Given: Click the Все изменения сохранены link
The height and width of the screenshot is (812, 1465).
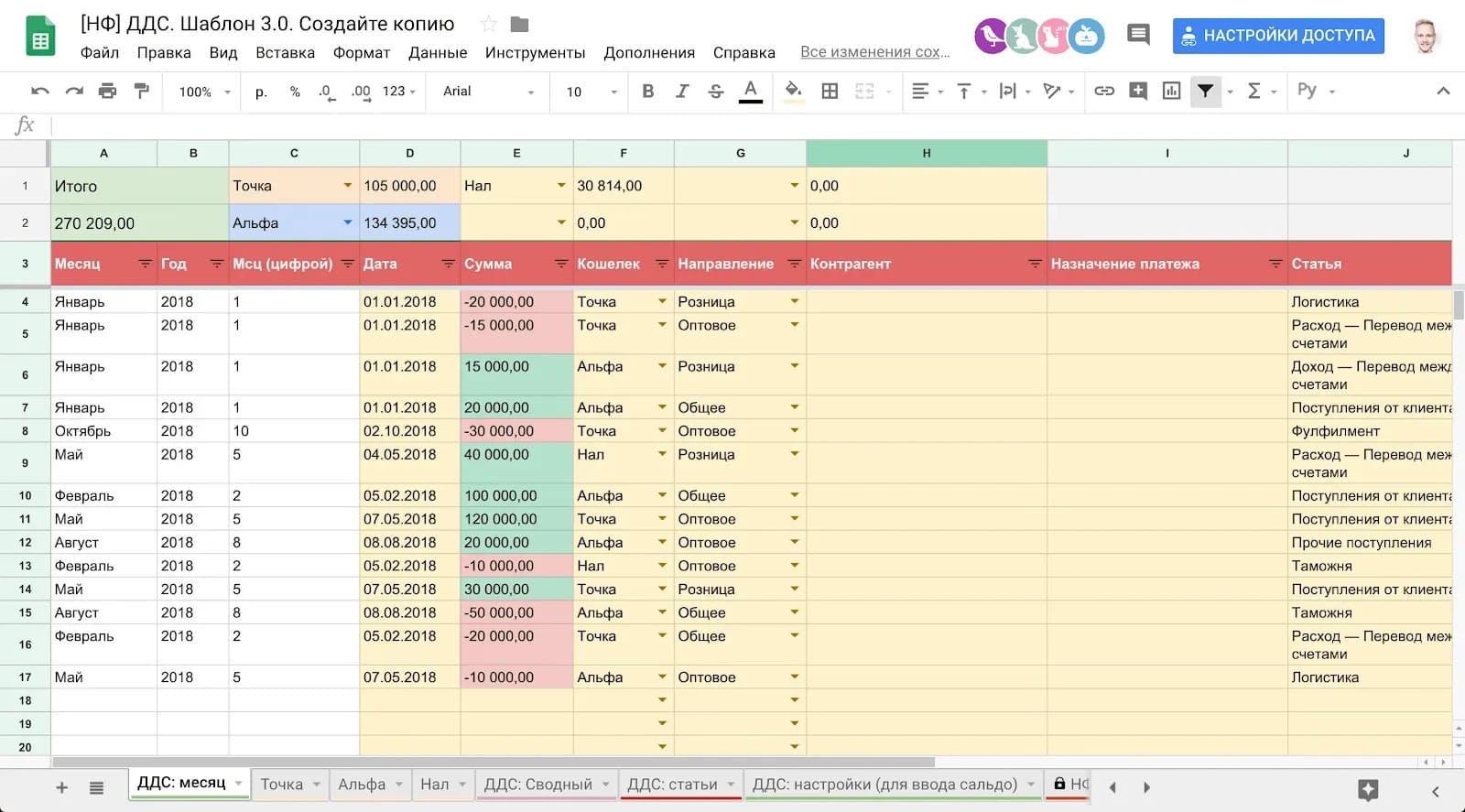Looking at the screenshot, I should coord(874,52).
